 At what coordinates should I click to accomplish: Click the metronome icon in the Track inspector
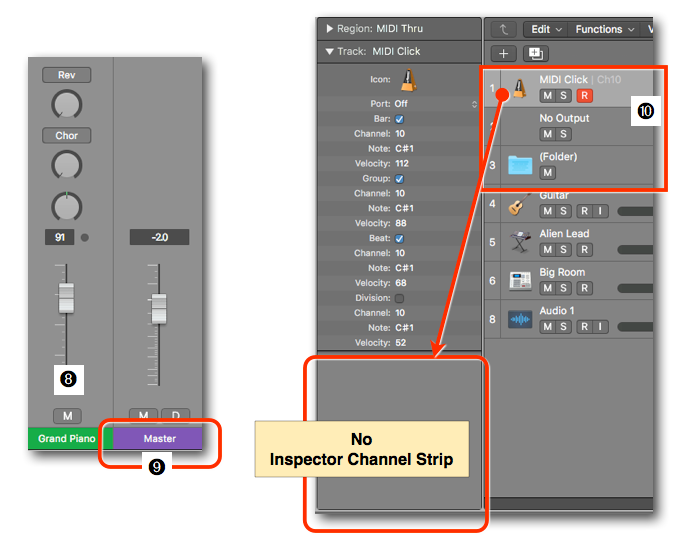tap(409, 80)
